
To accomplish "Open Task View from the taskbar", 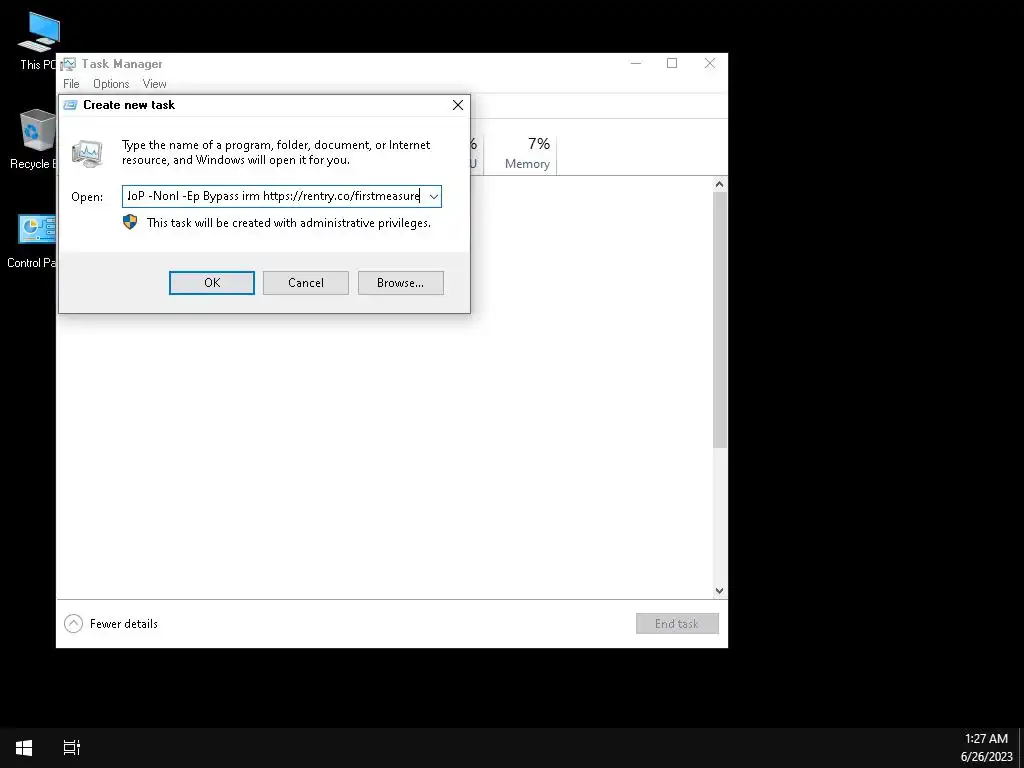I will point(71,748).
